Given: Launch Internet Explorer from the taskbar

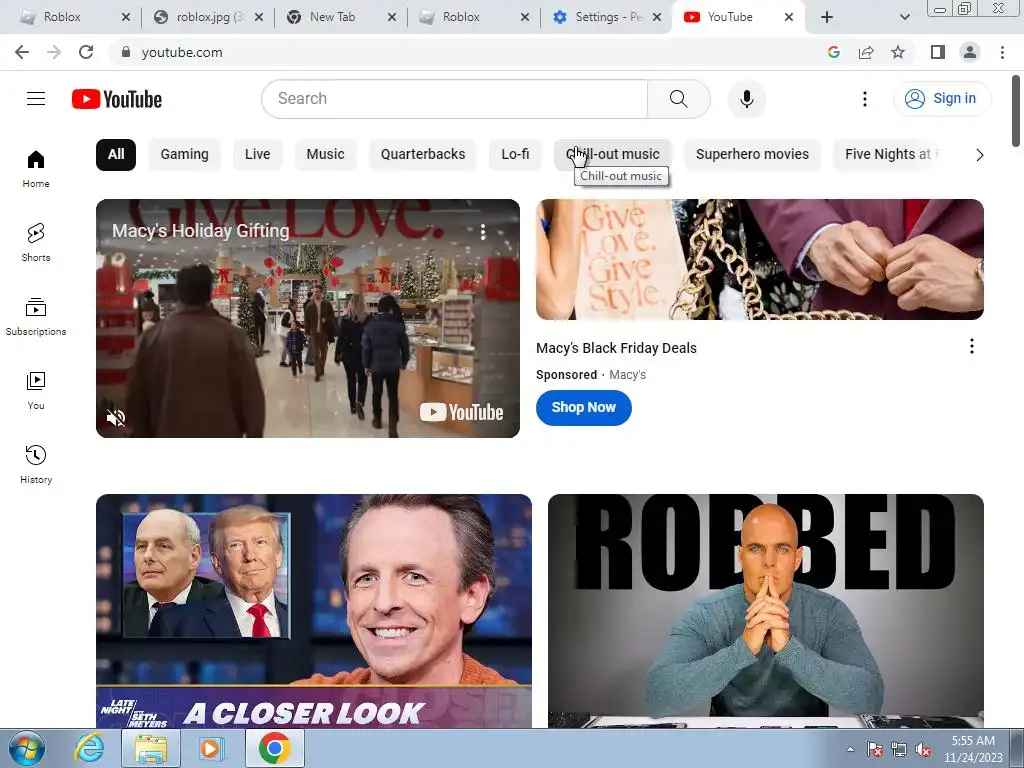Looking at the screenshot, I should click(x=89, y=748).
